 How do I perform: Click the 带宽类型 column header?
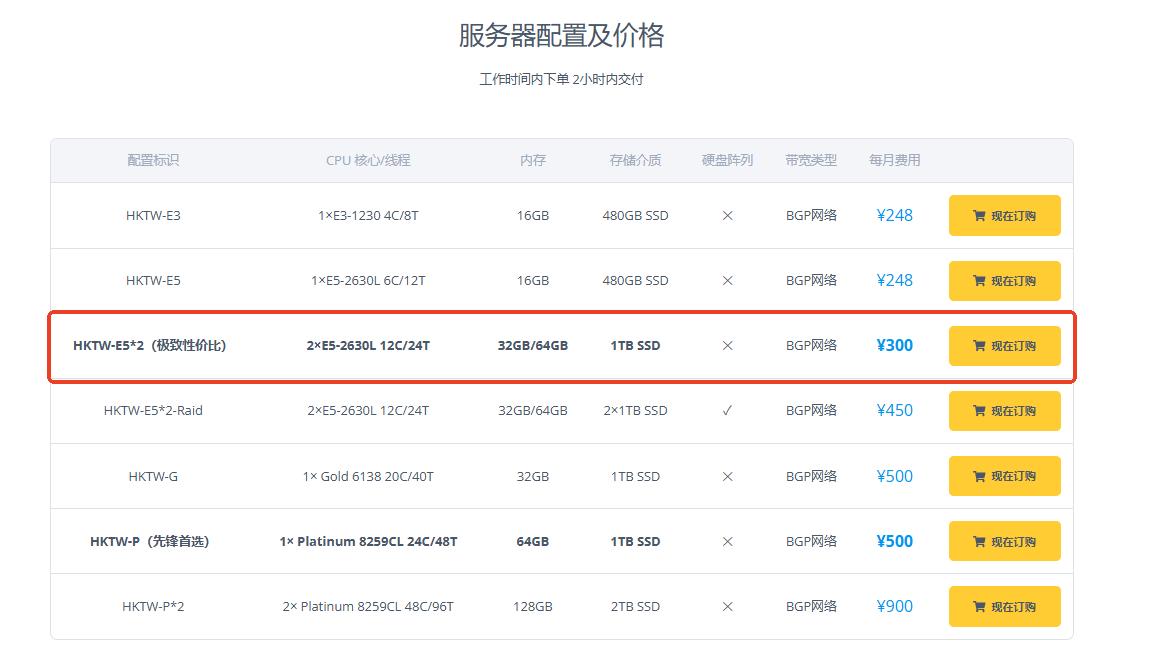811,160
